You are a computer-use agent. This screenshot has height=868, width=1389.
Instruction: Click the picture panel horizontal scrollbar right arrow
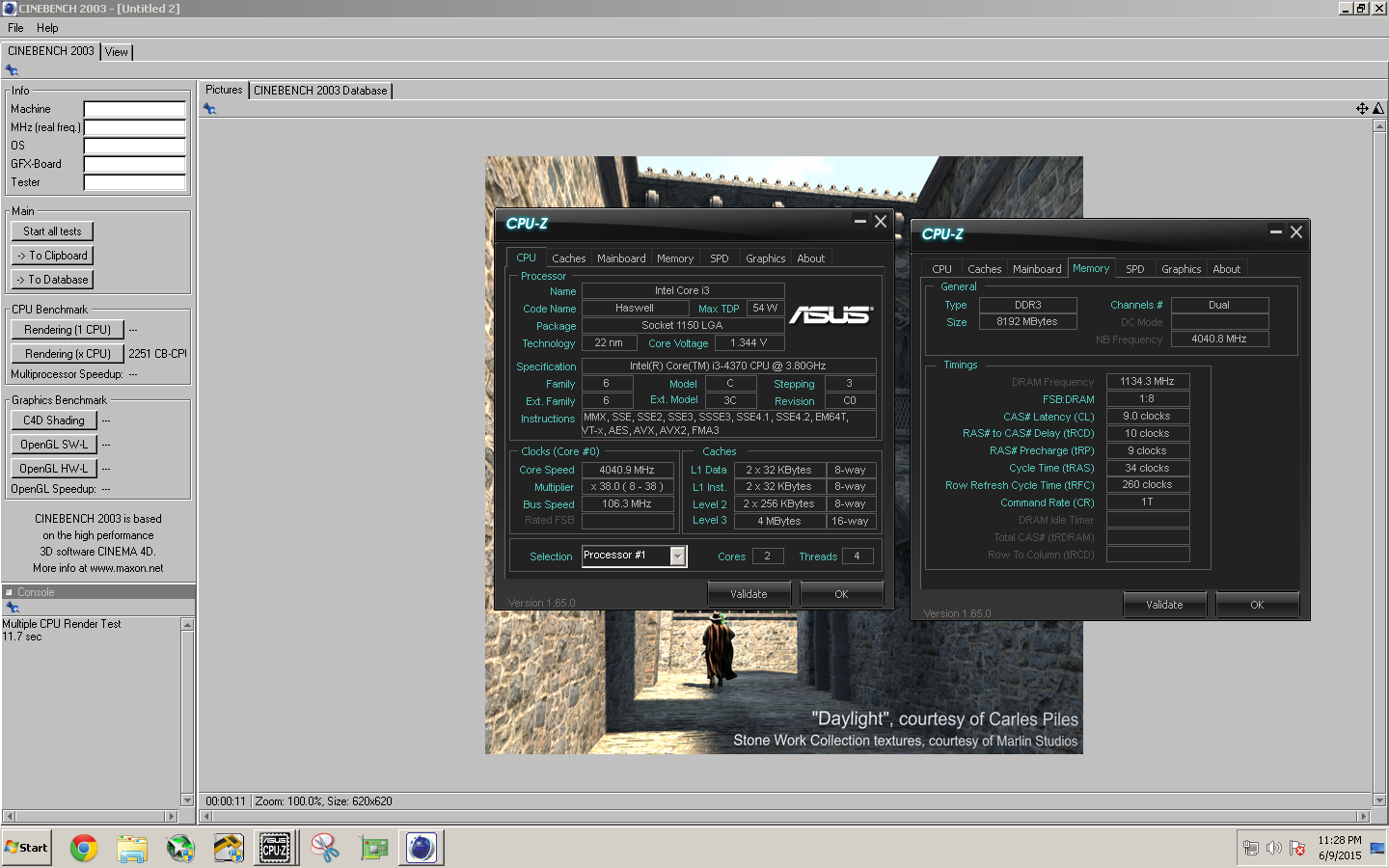(1364, 817)
